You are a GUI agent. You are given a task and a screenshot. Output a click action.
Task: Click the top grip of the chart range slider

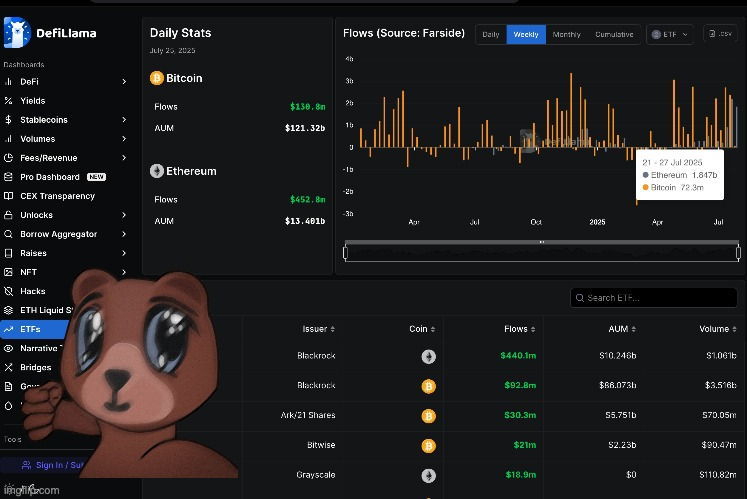click(x=542, y=242)
